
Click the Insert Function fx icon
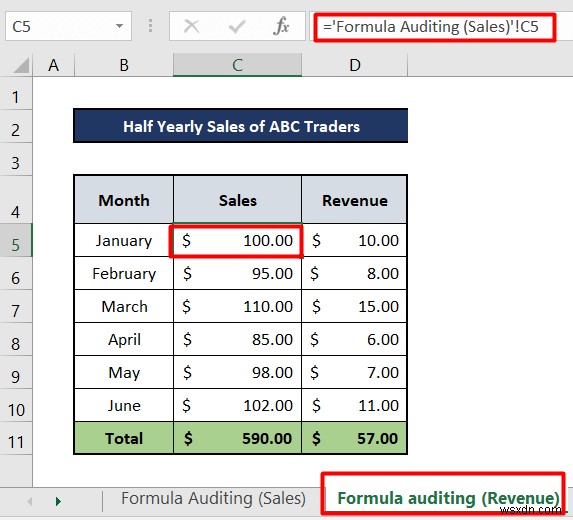point(281,26)
